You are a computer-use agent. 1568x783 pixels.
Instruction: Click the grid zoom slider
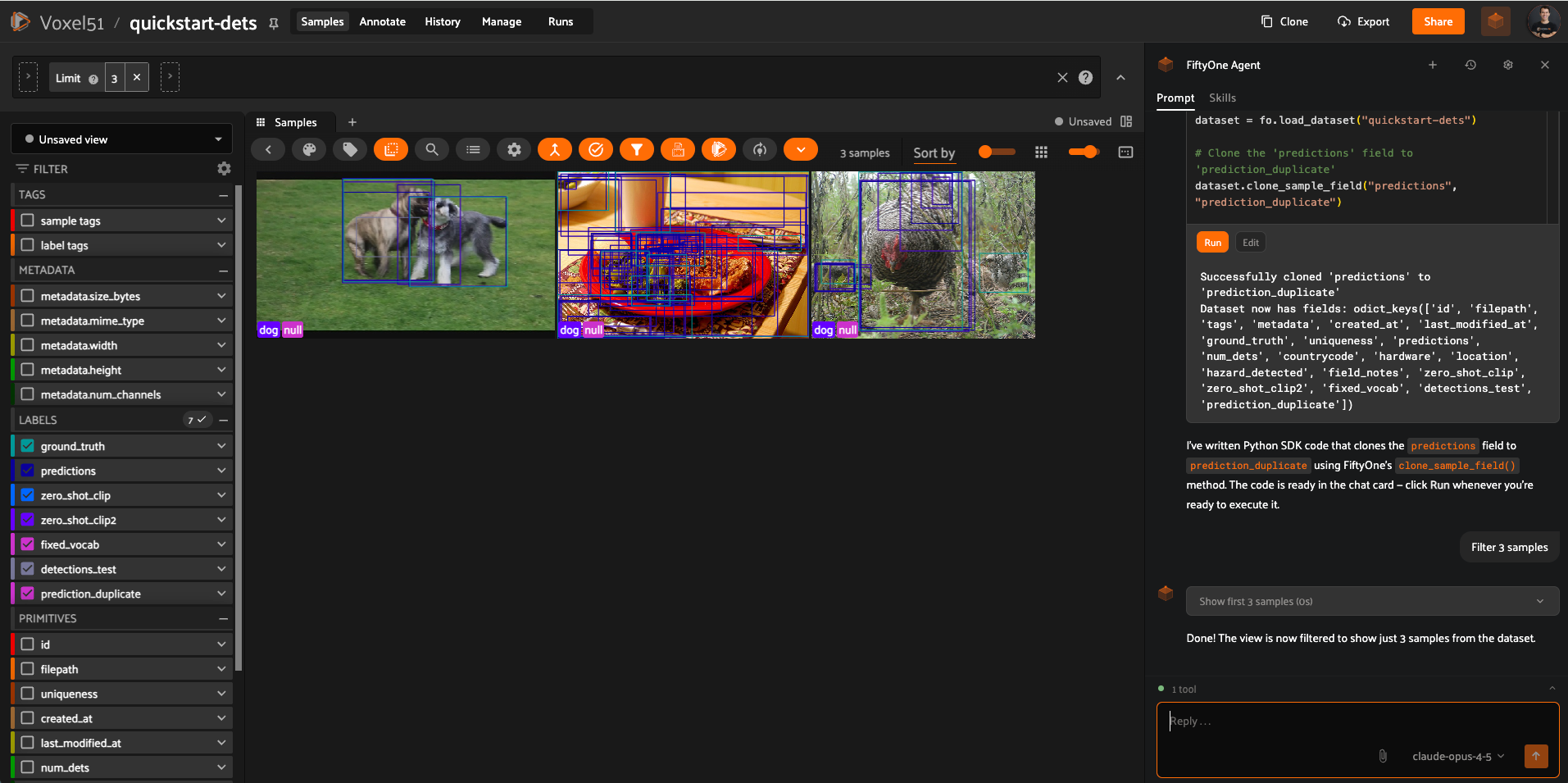(x=1084, y=152)
